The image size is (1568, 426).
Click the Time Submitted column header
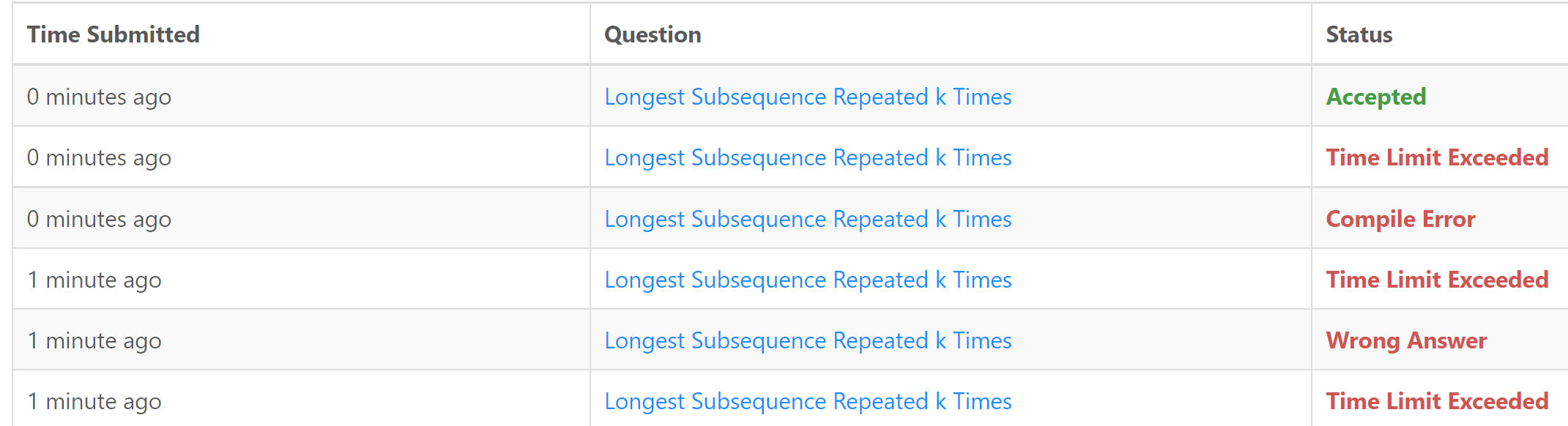(114, 34)
